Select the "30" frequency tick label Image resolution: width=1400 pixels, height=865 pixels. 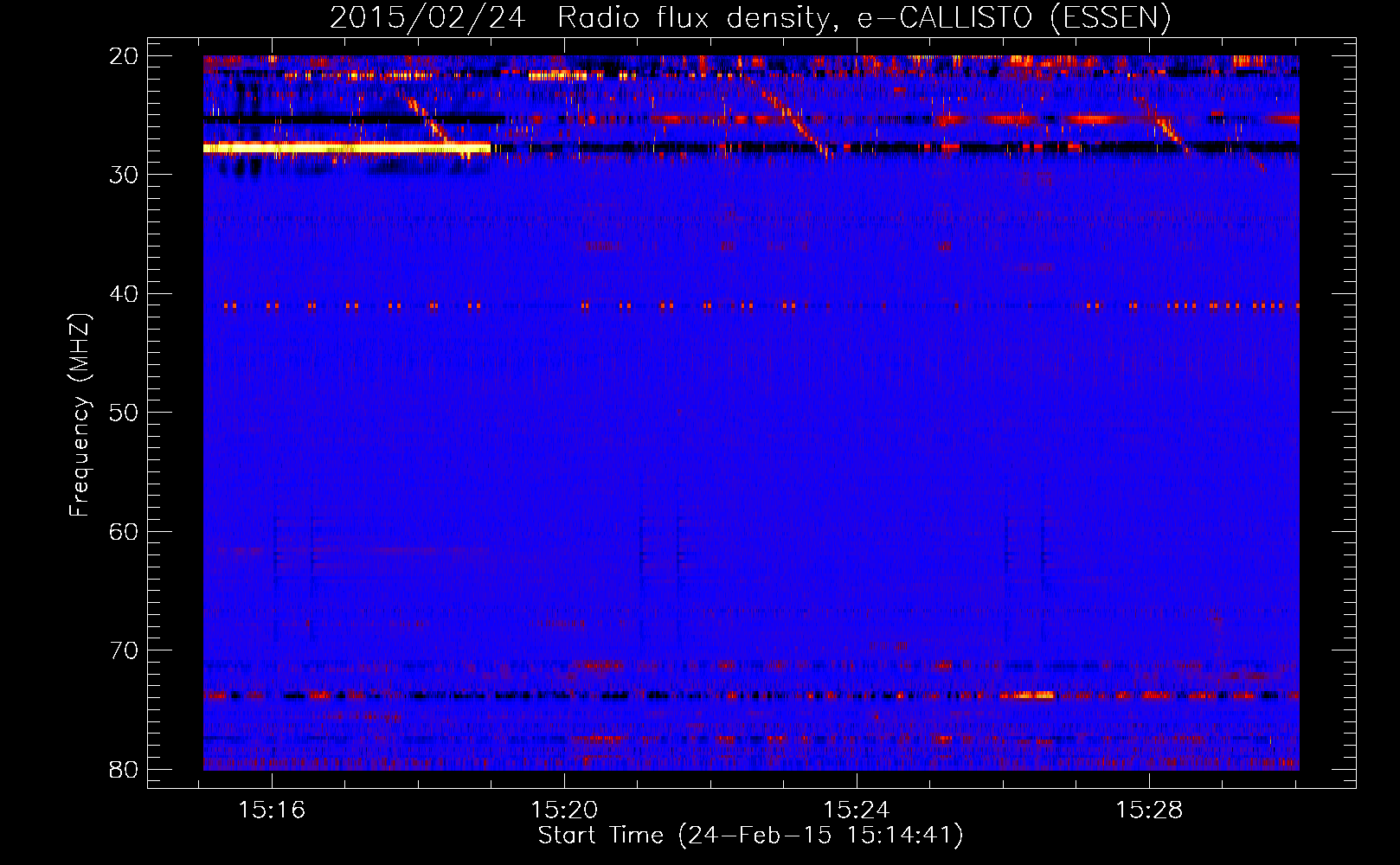tap(125, 175)
